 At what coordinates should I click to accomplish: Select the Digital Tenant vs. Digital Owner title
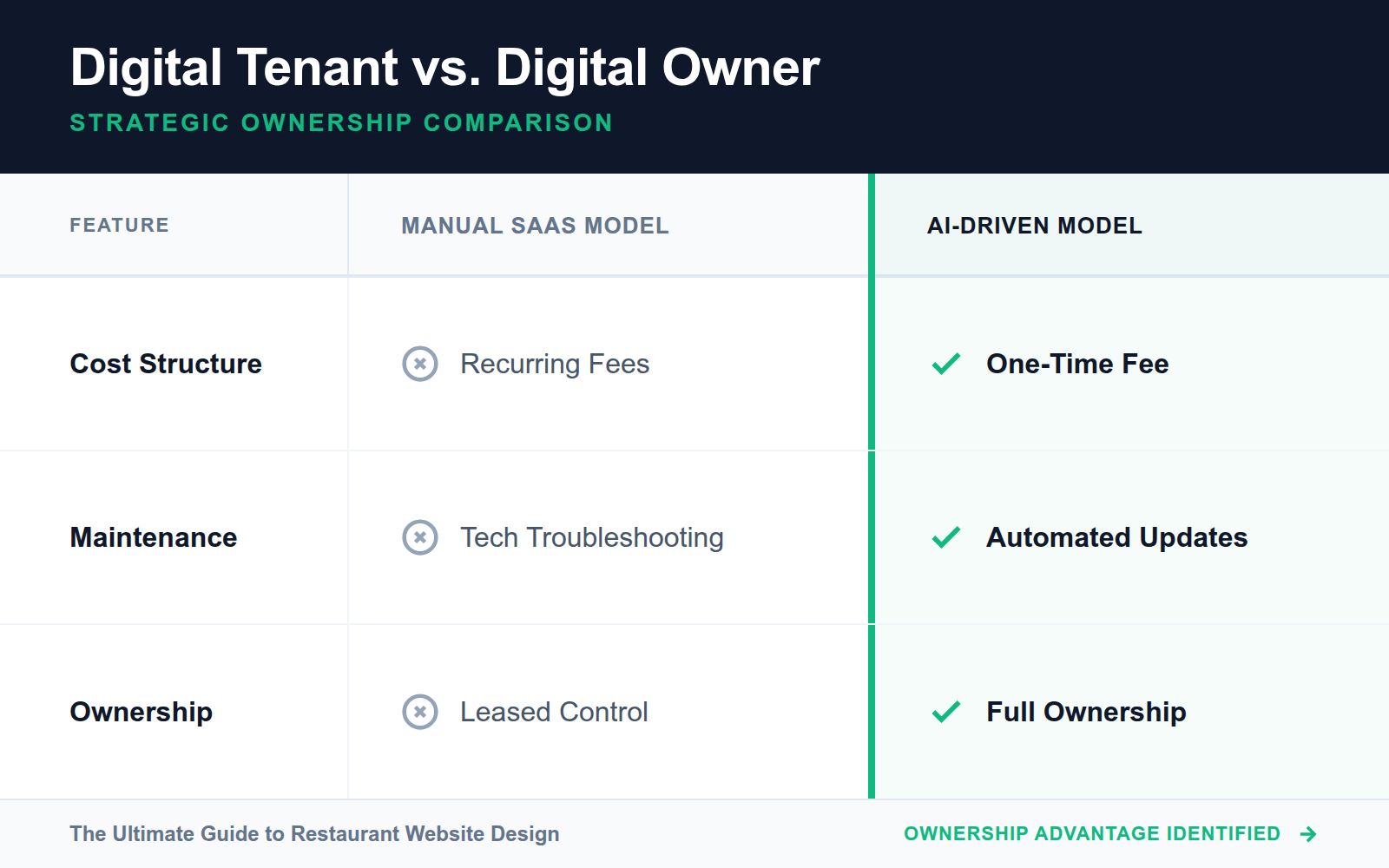(445, 68)
